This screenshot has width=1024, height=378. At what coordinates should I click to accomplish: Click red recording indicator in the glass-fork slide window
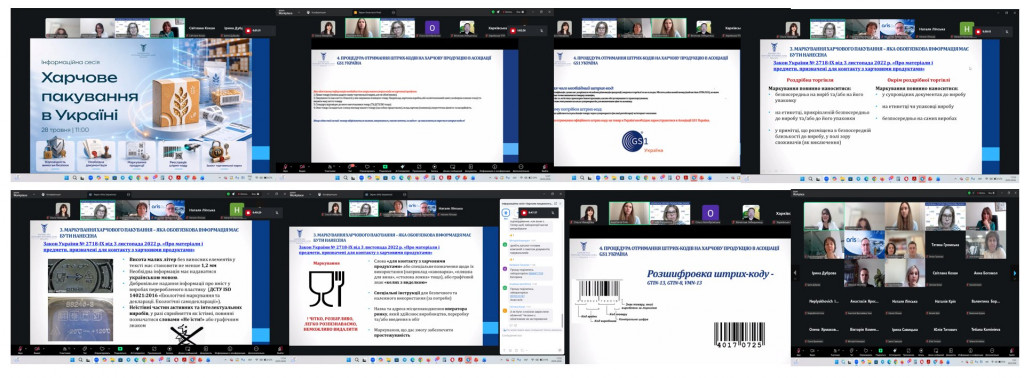point(524,213)
